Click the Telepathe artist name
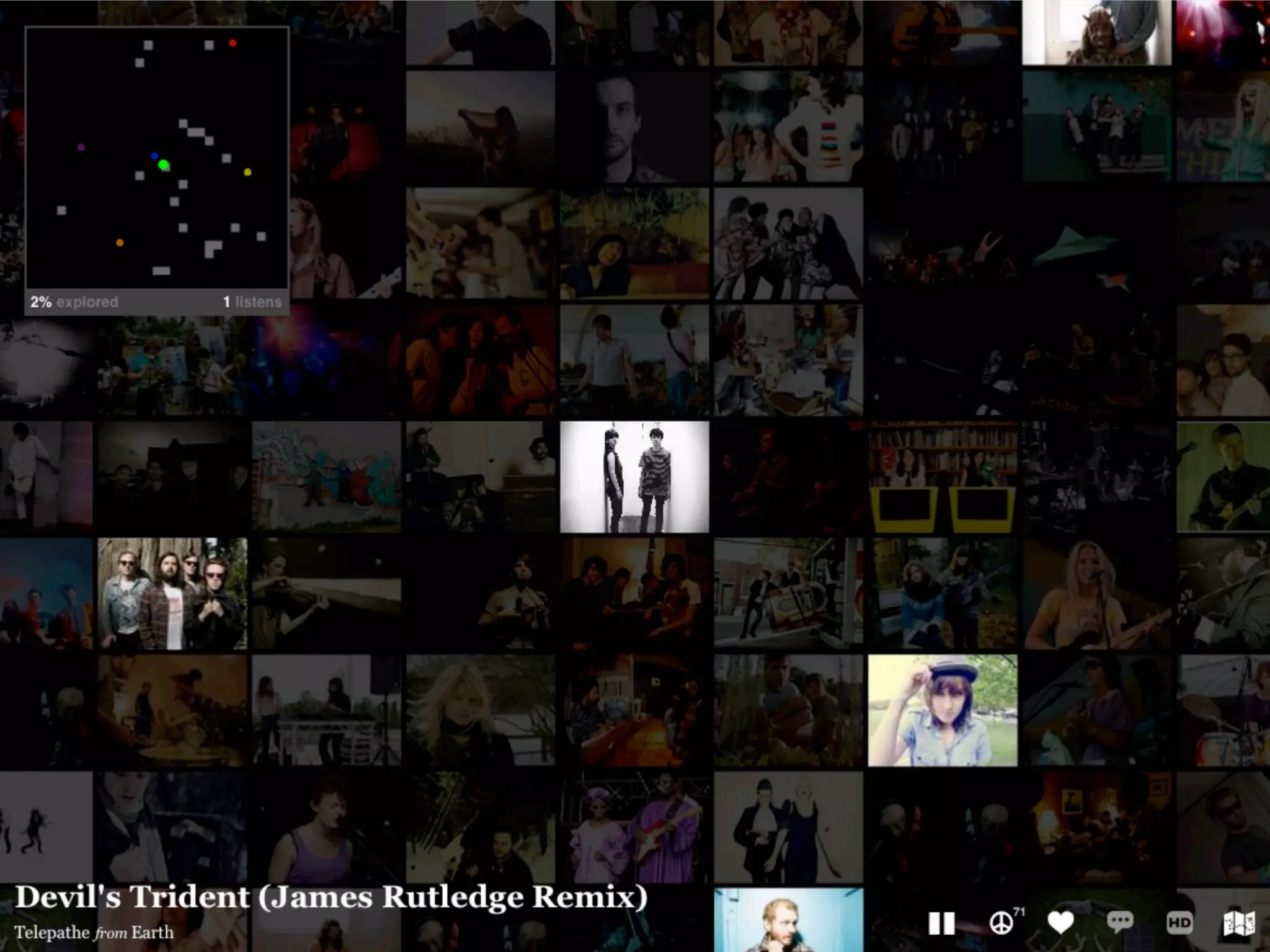The width and height of the screenshot is (1270, 952). [x=53, y=933]
